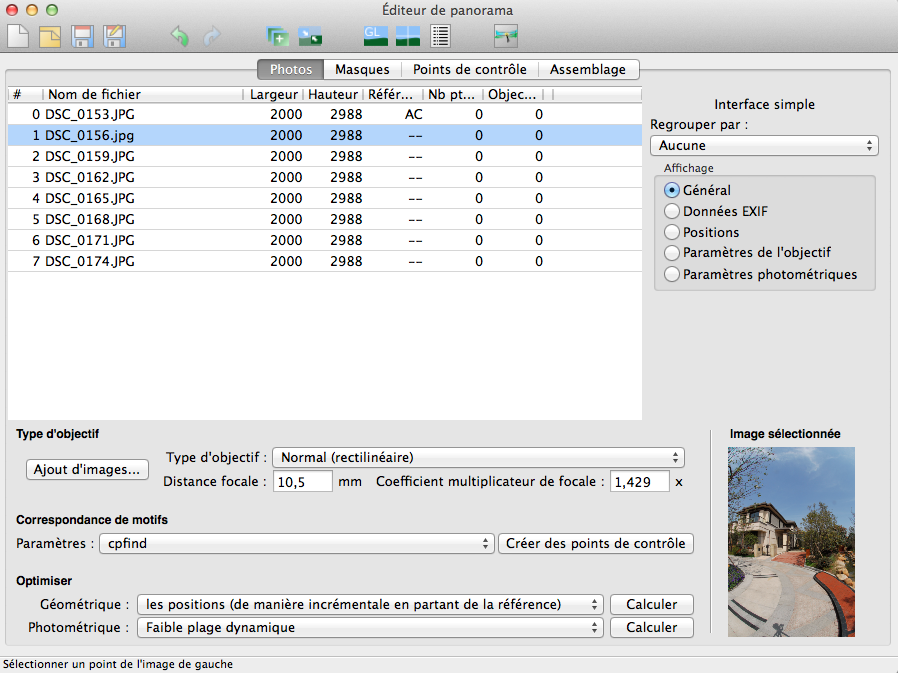Open the GL fast preview window
Viewport: 898px width, 673px height.
pyautogui.click(x=375, y=37)
